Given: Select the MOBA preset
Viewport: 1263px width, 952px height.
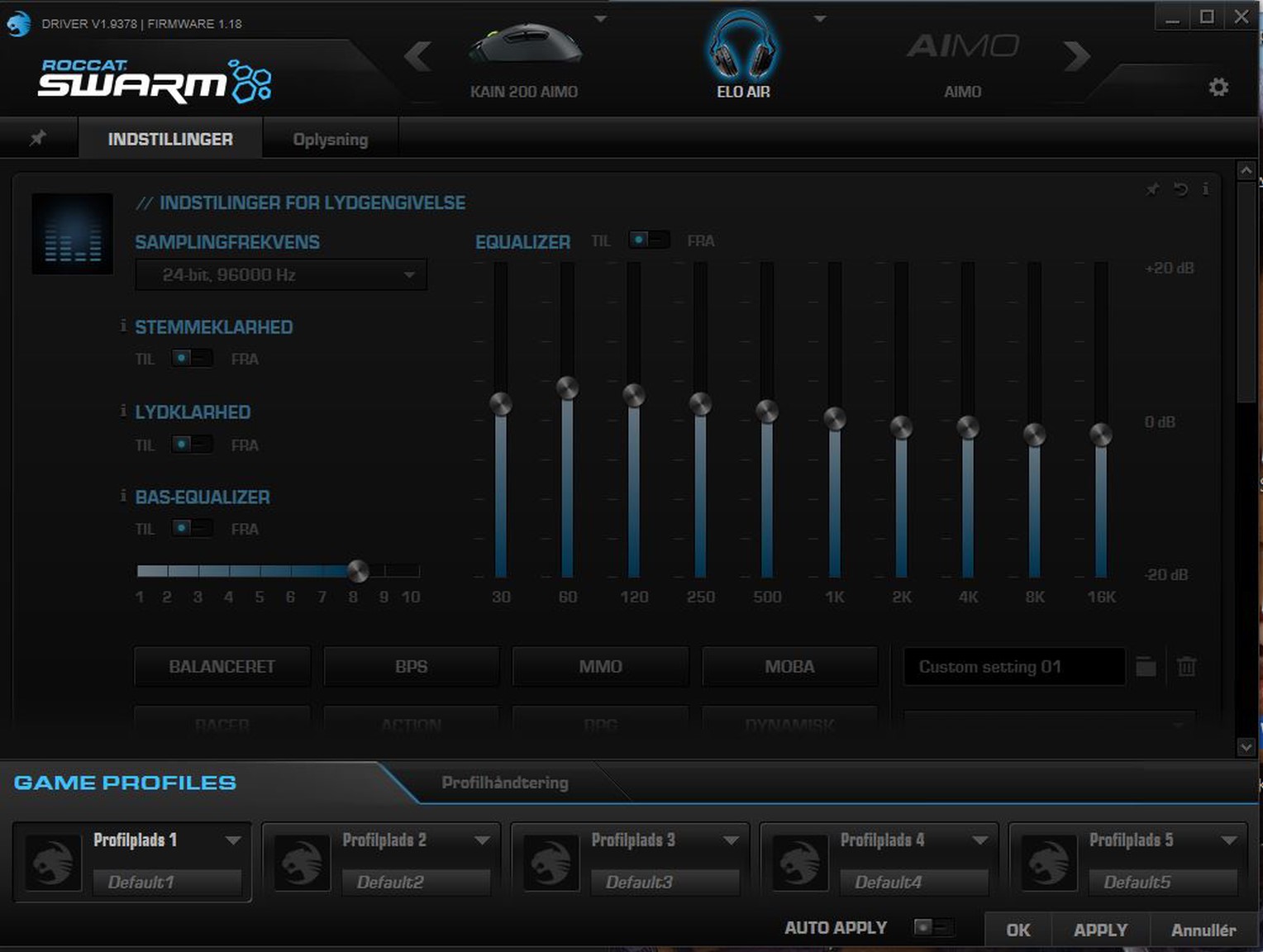Looking at the screenshot, I should click(789, 666).
